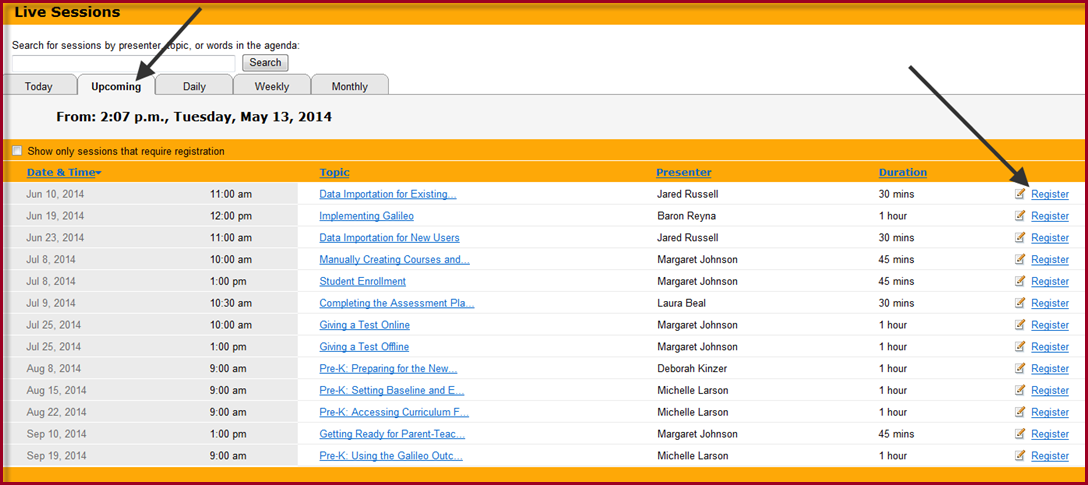1088x485 pixels.
Task: Click Register link for Giving a Test Offline
Action: [x=1050, y=347]
